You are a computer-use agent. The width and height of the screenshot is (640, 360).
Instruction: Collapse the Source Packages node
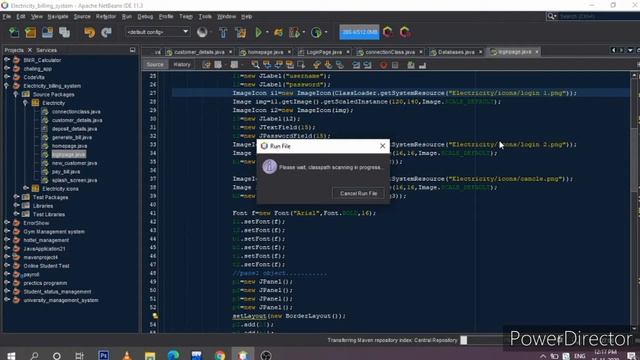coord(16,94)
